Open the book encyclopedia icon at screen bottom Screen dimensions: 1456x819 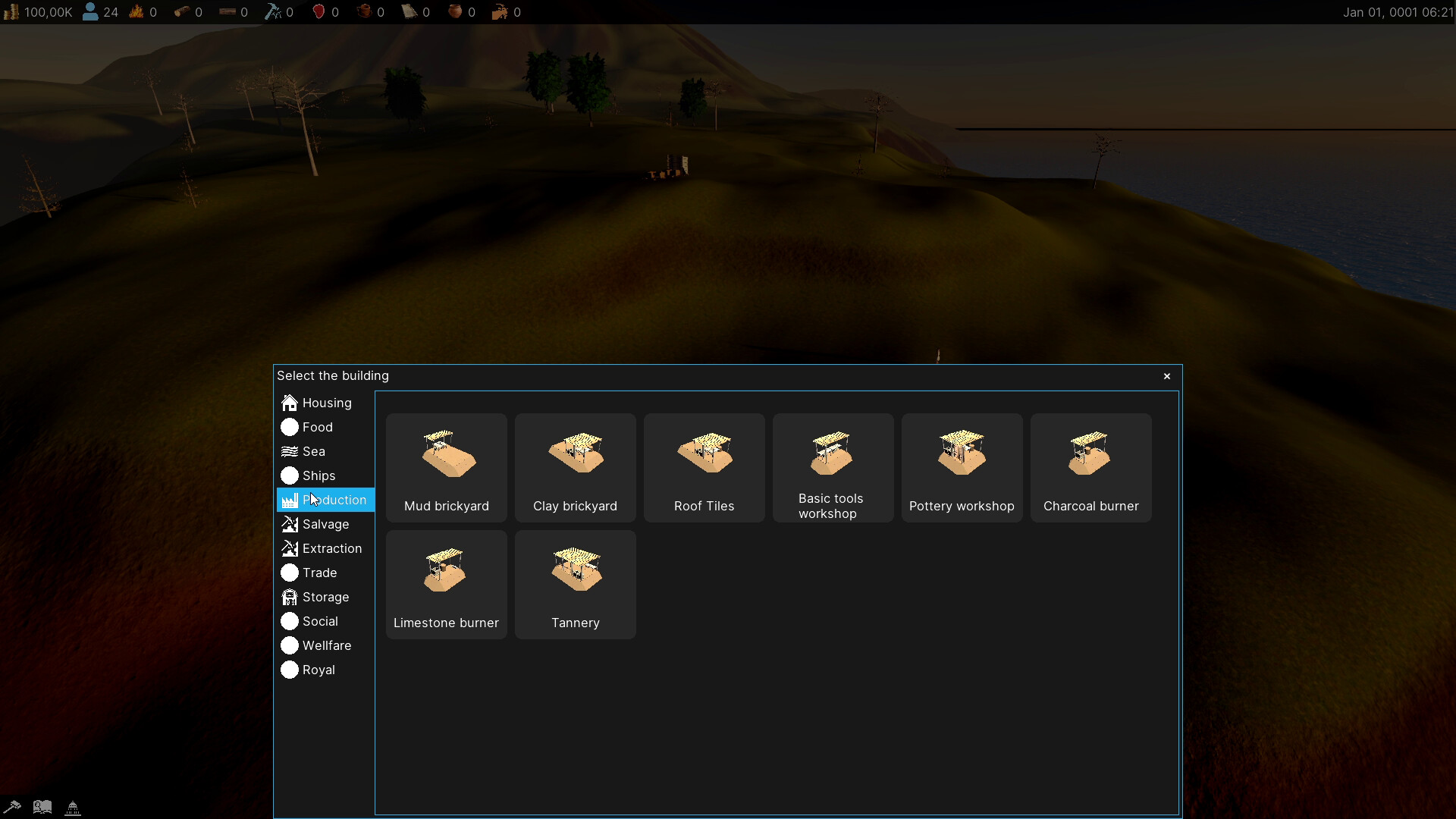click(x=42, y=807)
